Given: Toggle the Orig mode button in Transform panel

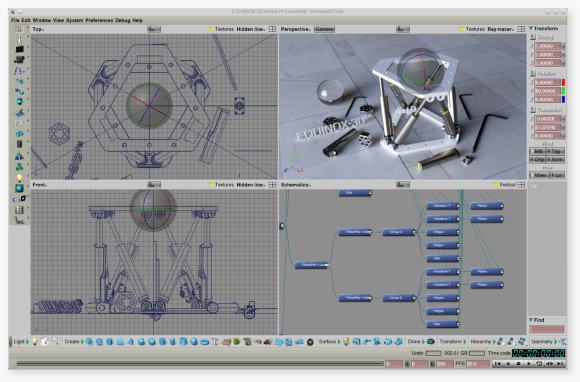Looking at the screenshot, I should (x=537, y=159).
